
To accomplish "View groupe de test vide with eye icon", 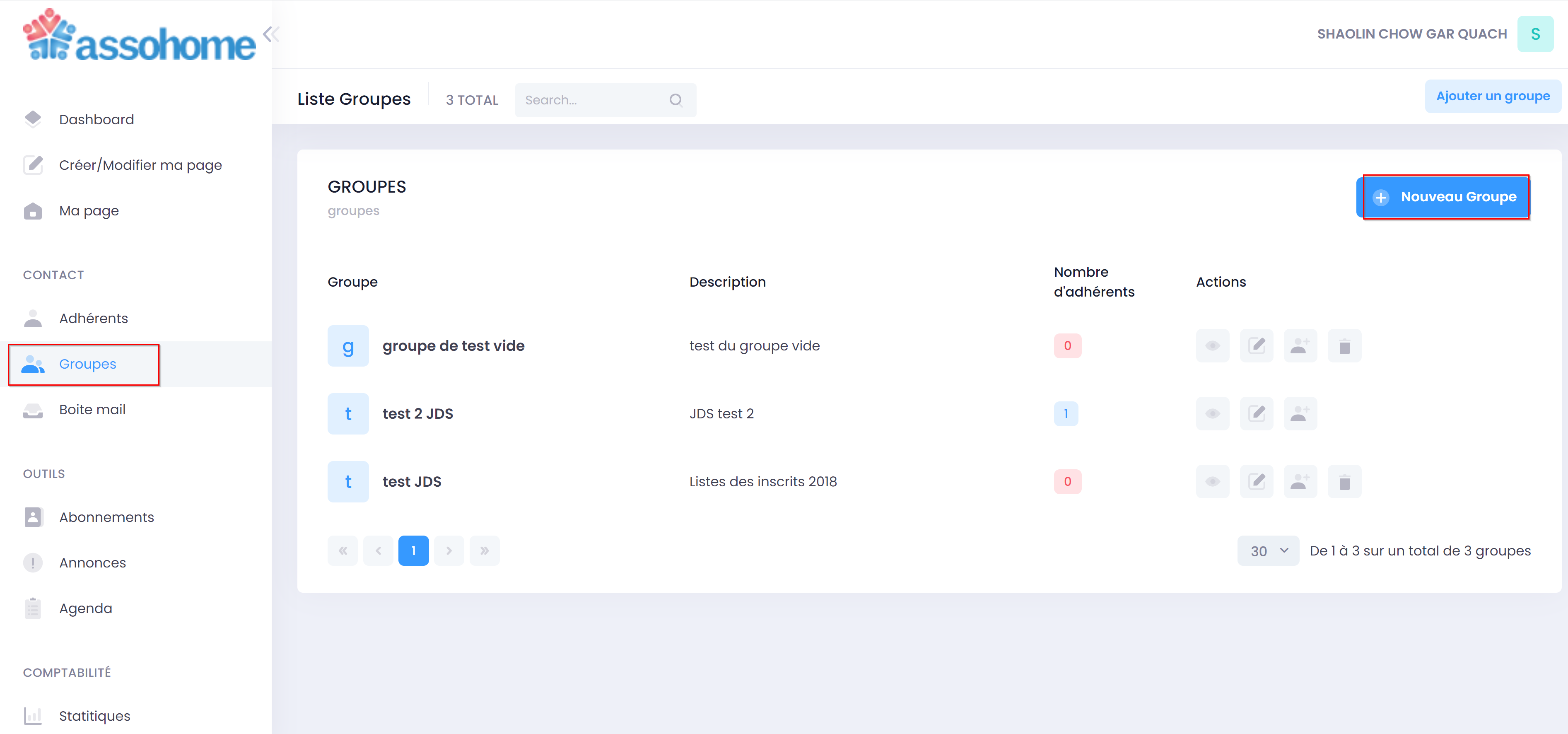I will pyautogui.click(x=1212, y=346).
